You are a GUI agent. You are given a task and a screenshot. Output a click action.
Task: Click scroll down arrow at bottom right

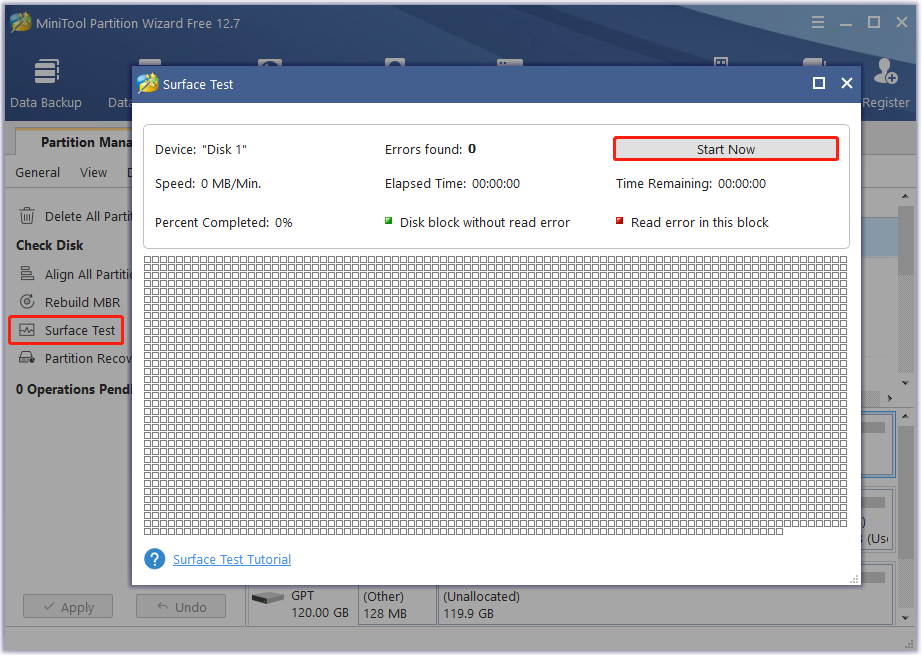906,618
